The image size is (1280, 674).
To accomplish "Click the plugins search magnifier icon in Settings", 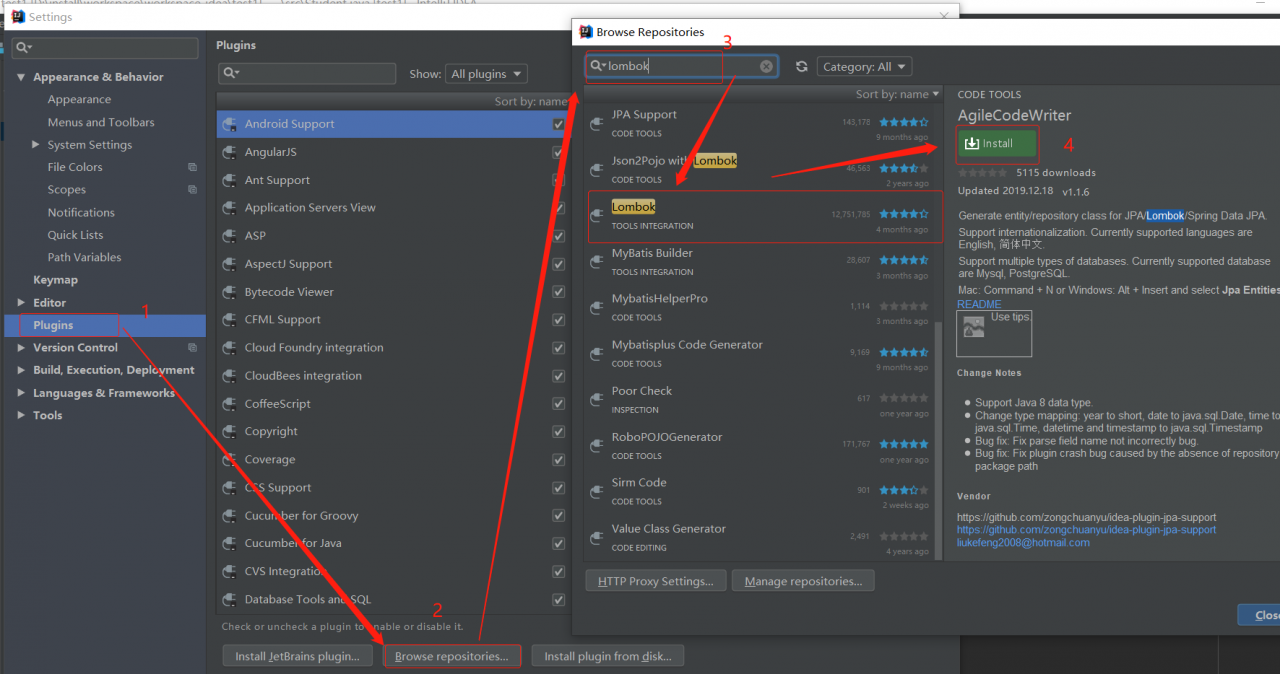I will click(x=231, y=73).
